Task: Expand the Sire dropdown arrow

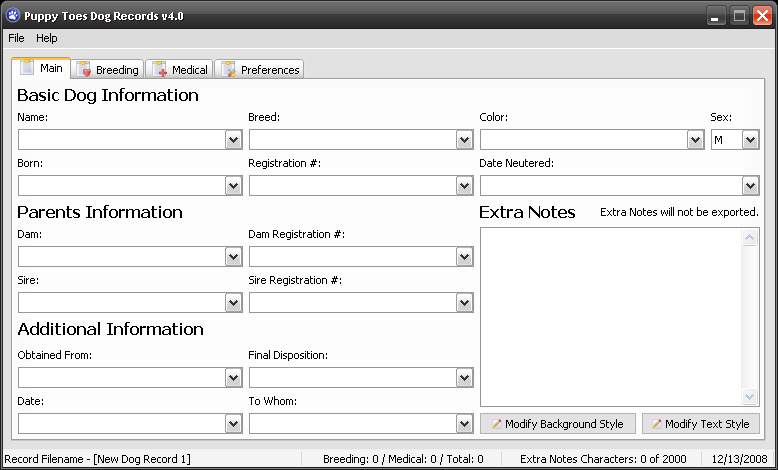Action: point(234,303)
